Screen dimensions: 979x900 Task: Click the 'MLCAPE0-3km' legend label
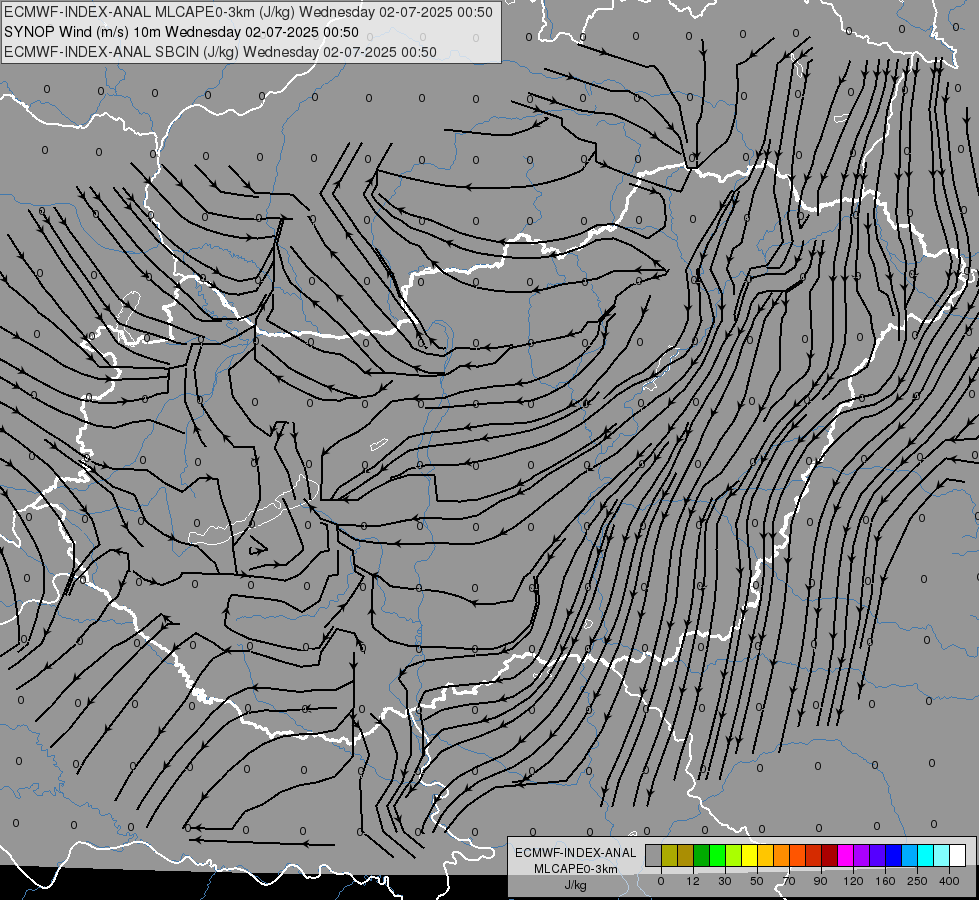576,869
